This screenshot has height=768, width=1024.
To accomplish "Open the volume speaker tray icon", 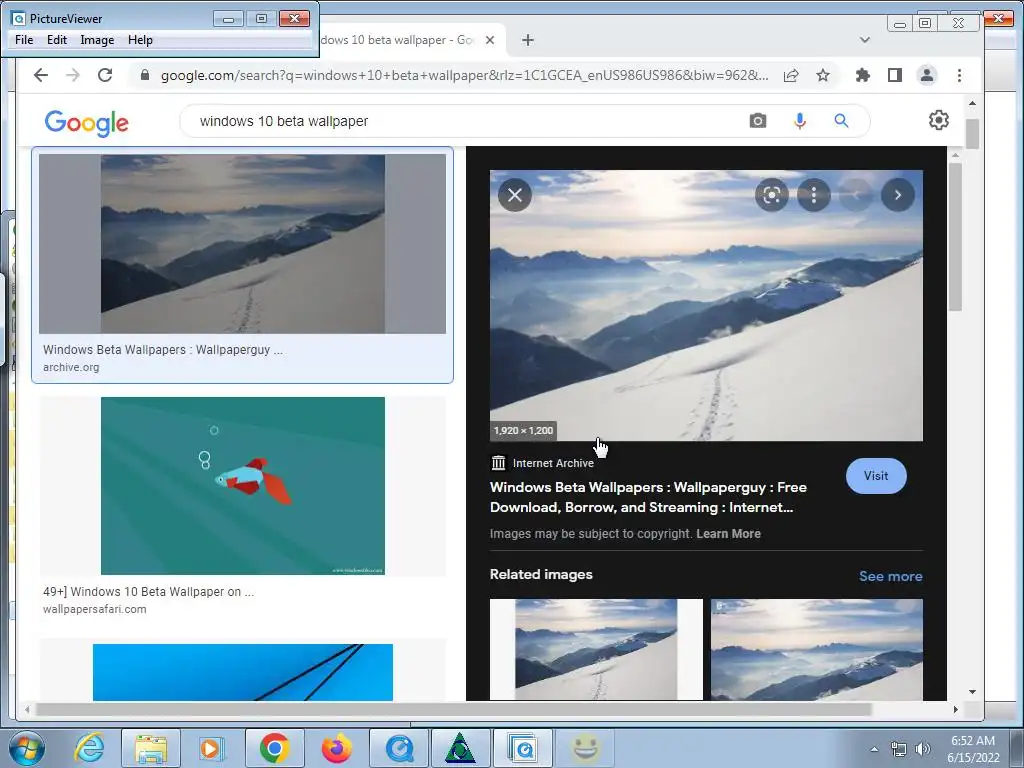I will (923, 749).
